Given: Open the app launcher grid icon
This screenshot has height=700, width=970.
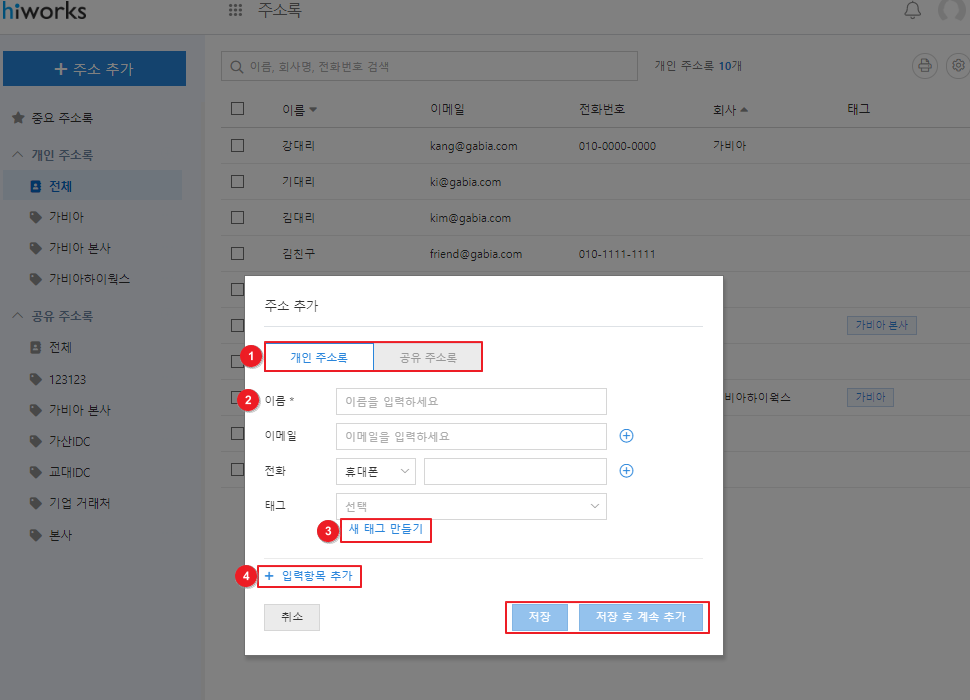Looking at the screenshot, I should 236,11.
